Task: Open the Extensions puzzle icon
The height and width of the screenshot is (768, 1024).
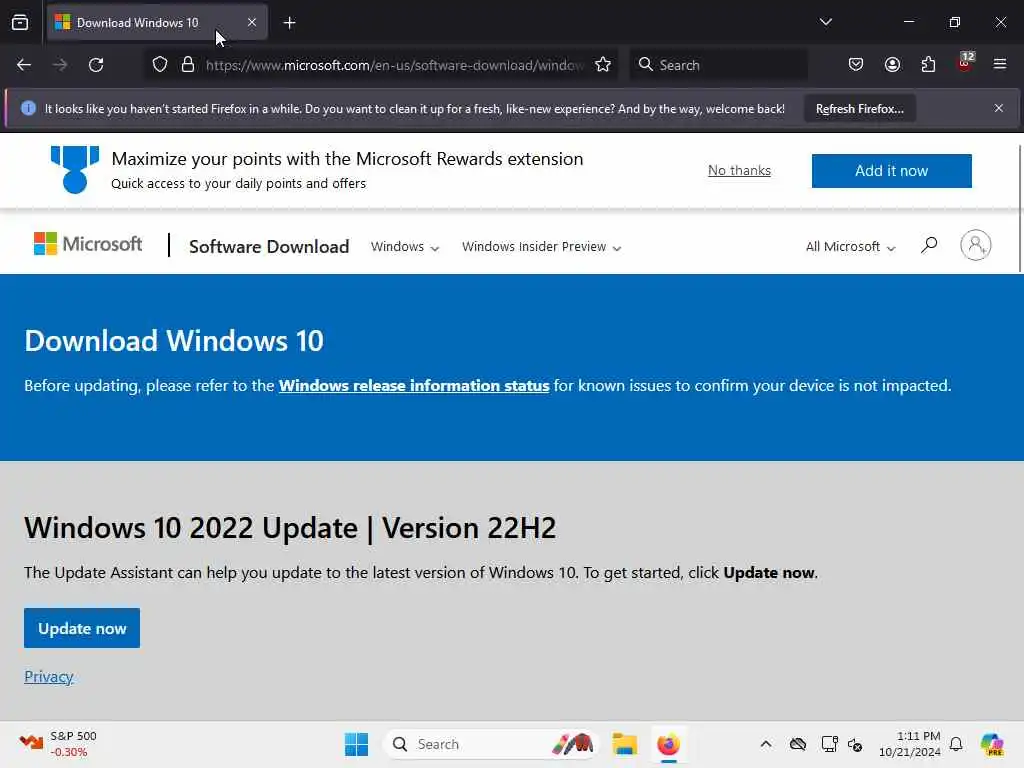Action: click(x=928, y=65)
